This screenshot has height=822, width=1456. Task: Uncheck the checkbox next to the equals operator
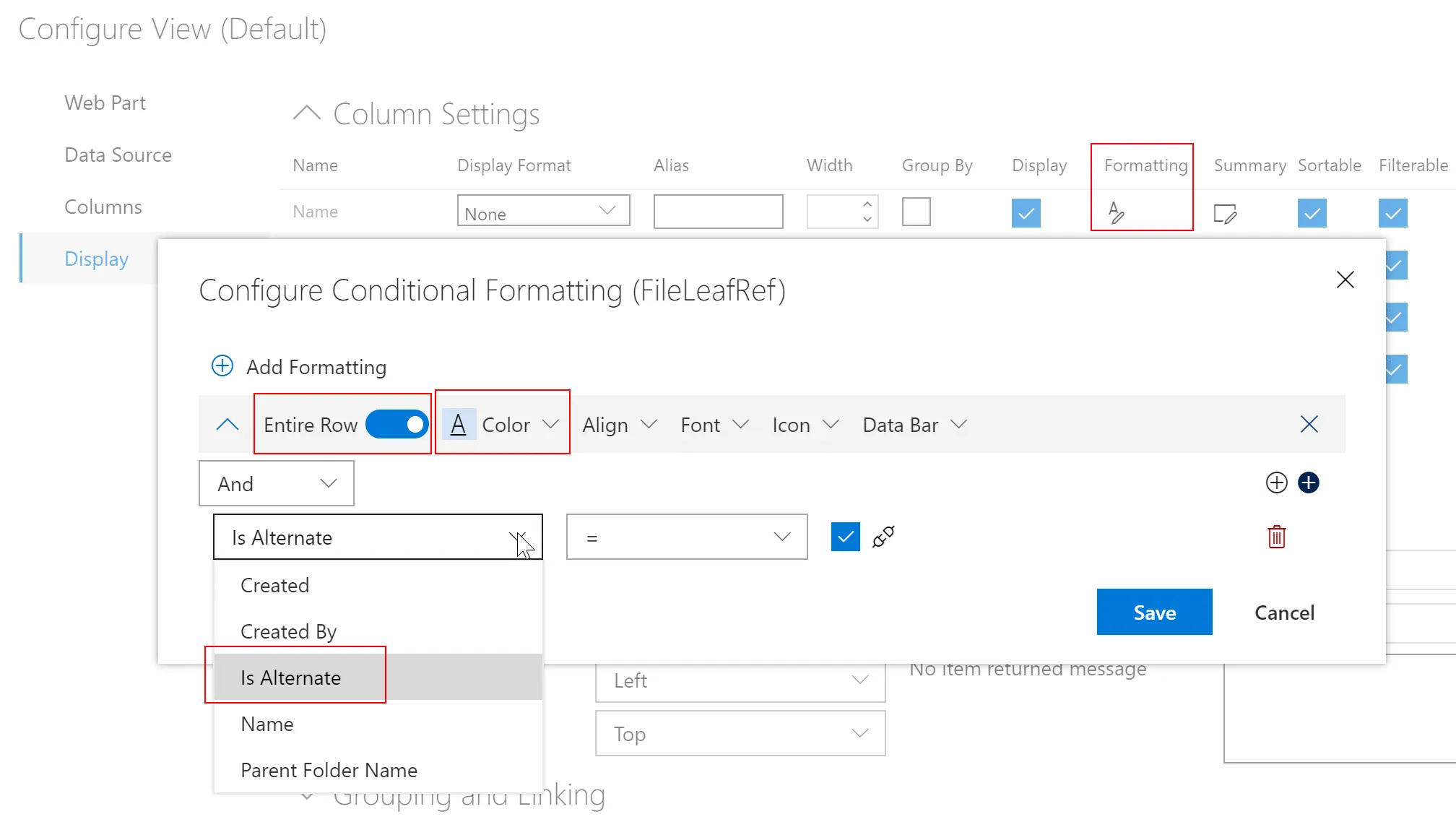tap(845, 537)
